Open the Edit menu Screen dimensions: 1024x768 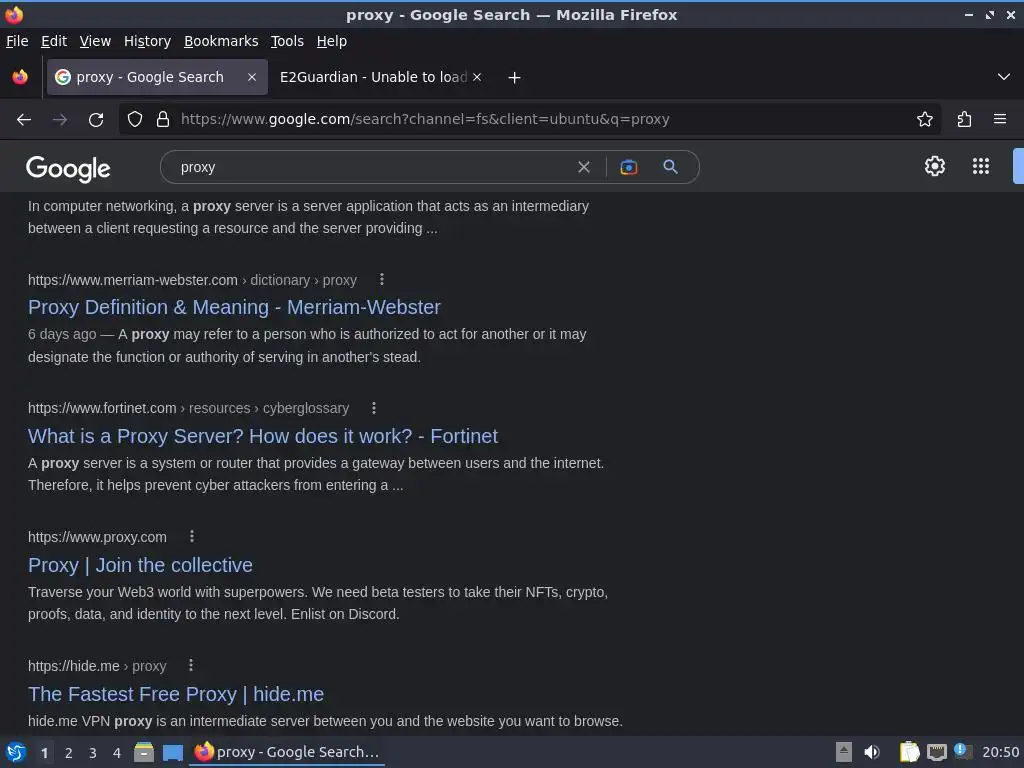point(54,41)
